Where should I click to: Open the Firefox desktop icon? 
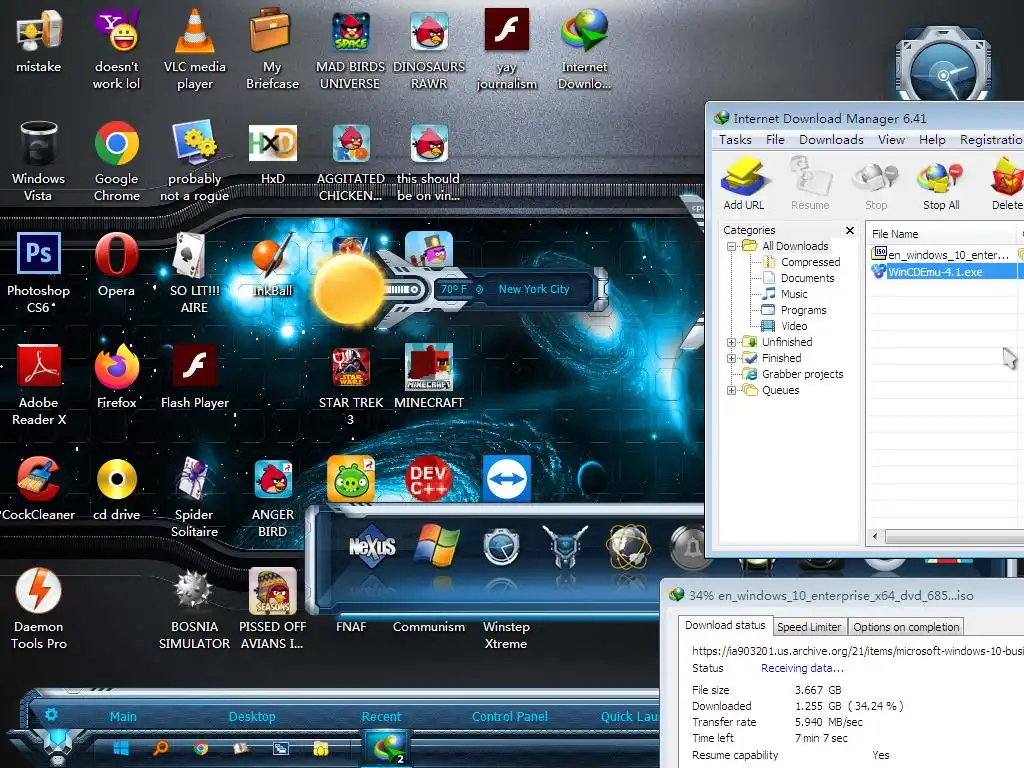coord(117,377)
